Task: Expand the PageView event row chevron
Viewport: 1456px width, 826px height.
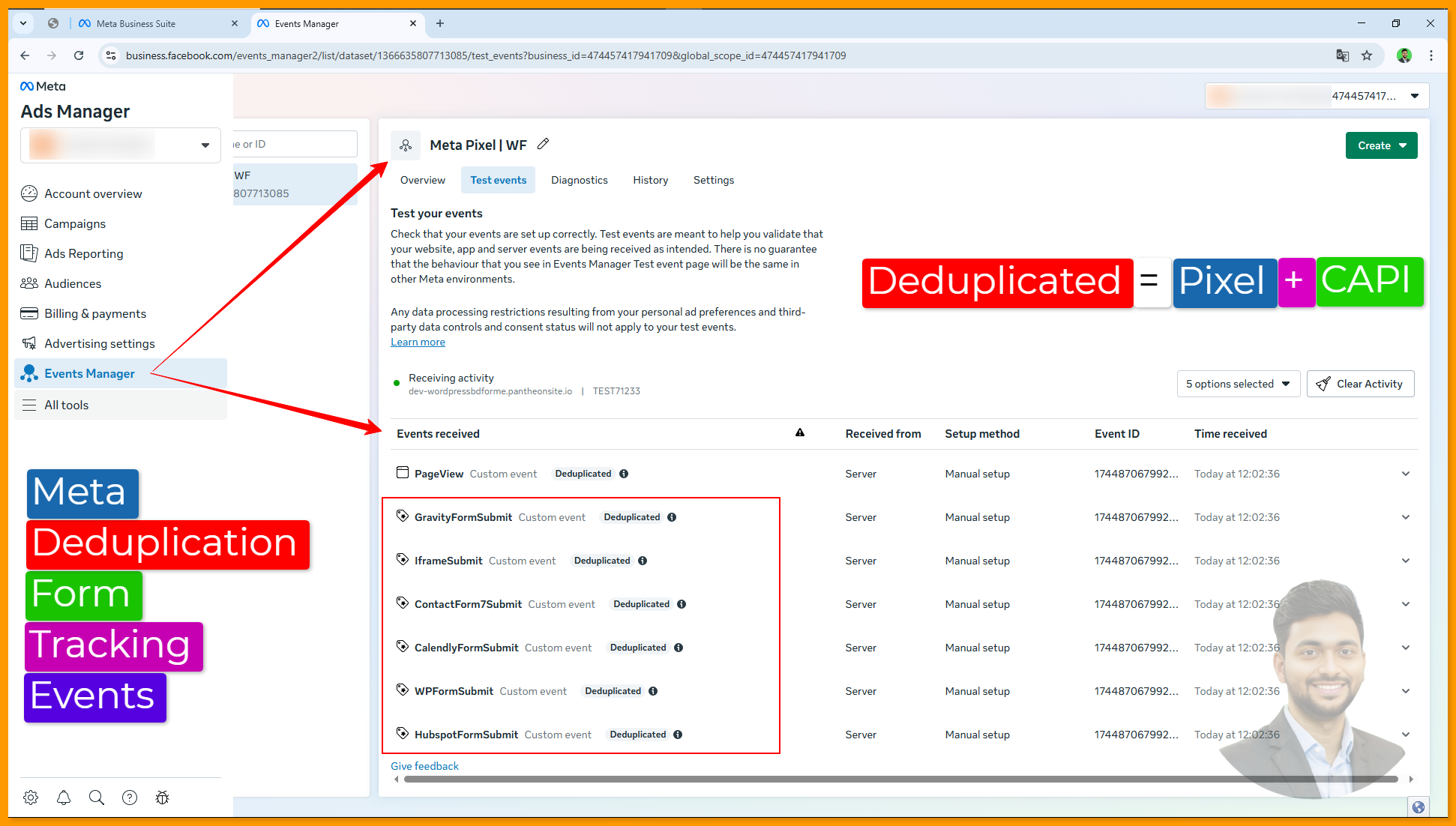Action: pyautogui.click(x=1406, y=474)
